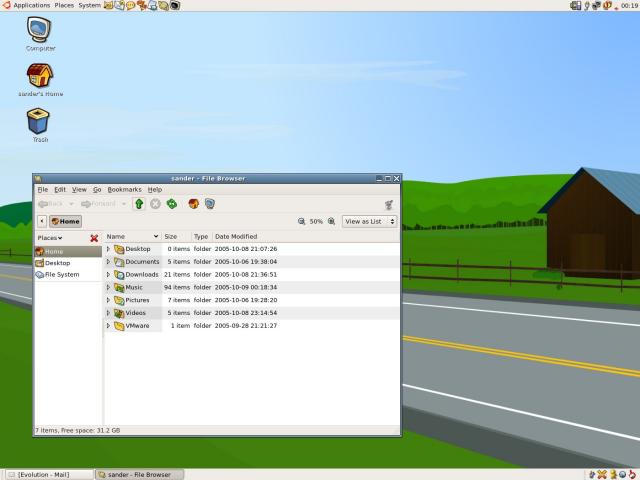Click the Home toolbar icon

193,204
